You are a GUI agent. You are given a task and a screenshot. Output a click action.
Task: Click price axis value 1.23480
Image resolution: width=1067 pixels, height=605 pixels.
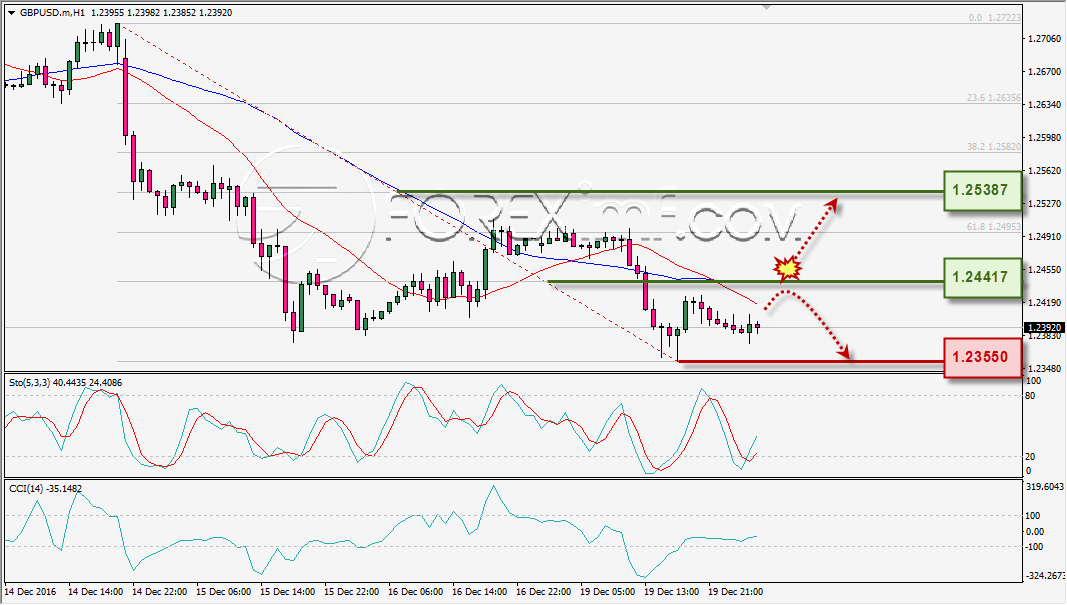[x=1044, y=369]
